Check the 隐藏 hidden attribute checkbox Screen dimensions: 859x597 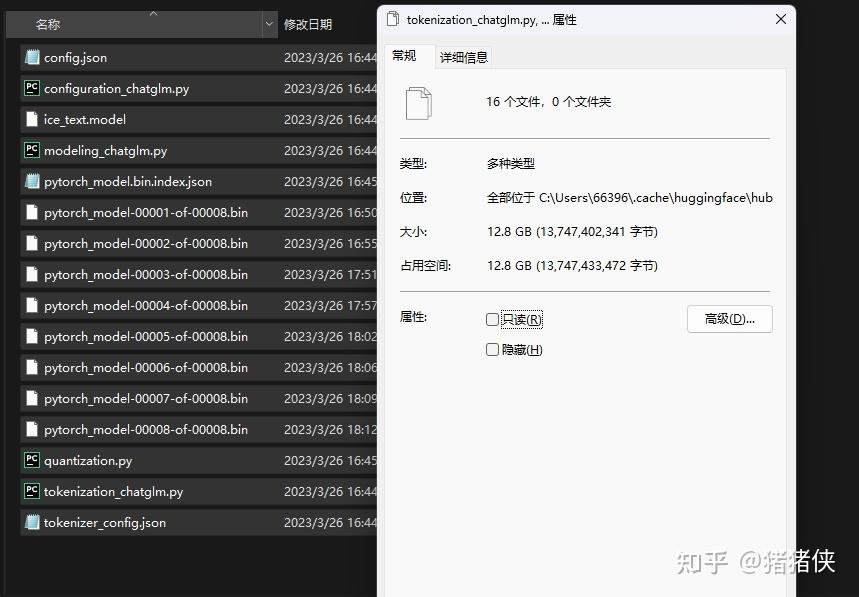coord(491,349)
